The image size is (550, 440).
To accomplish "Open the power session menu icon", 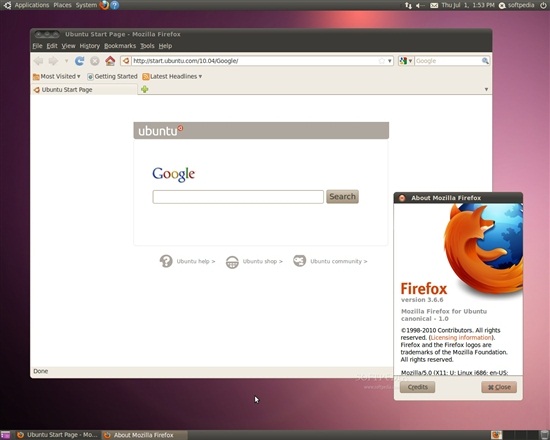I will [543, 5].
